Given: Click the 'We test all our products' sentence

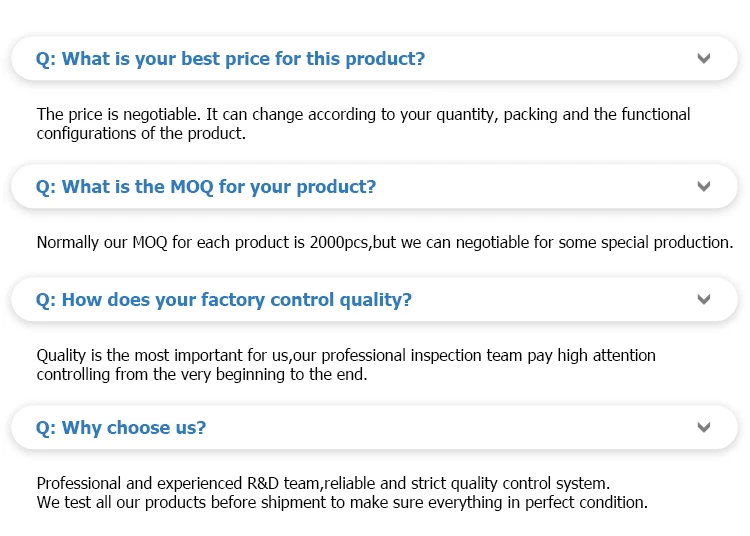Looking at the screenshot, I should pyautogui.click(x=342, y=502).
